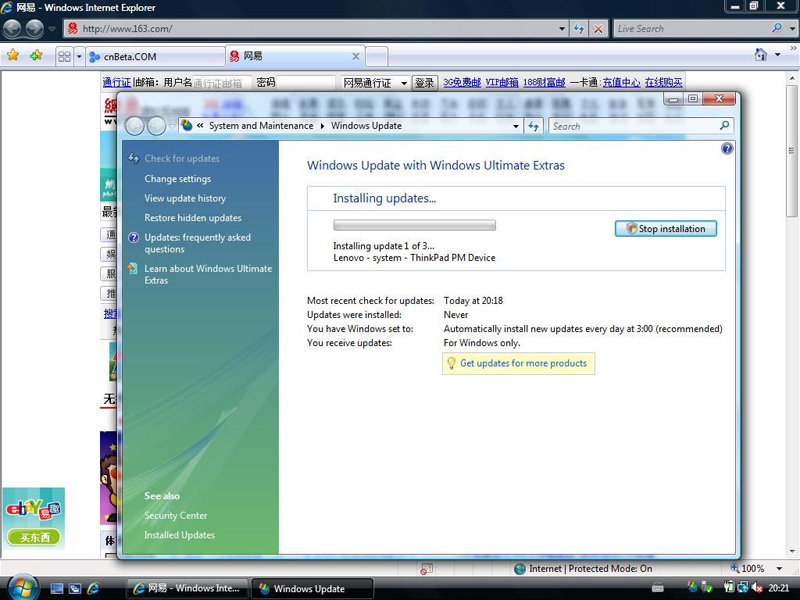Go to the Internet Explorer home page
800x600 pixels.
(761, 55)
